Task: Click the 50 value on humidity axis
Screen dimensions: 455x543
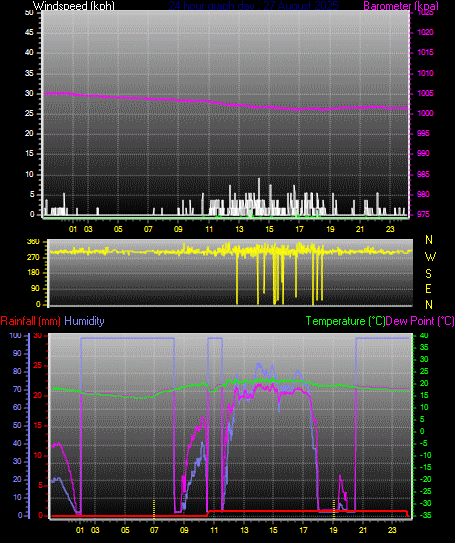Action: point(17,426)
